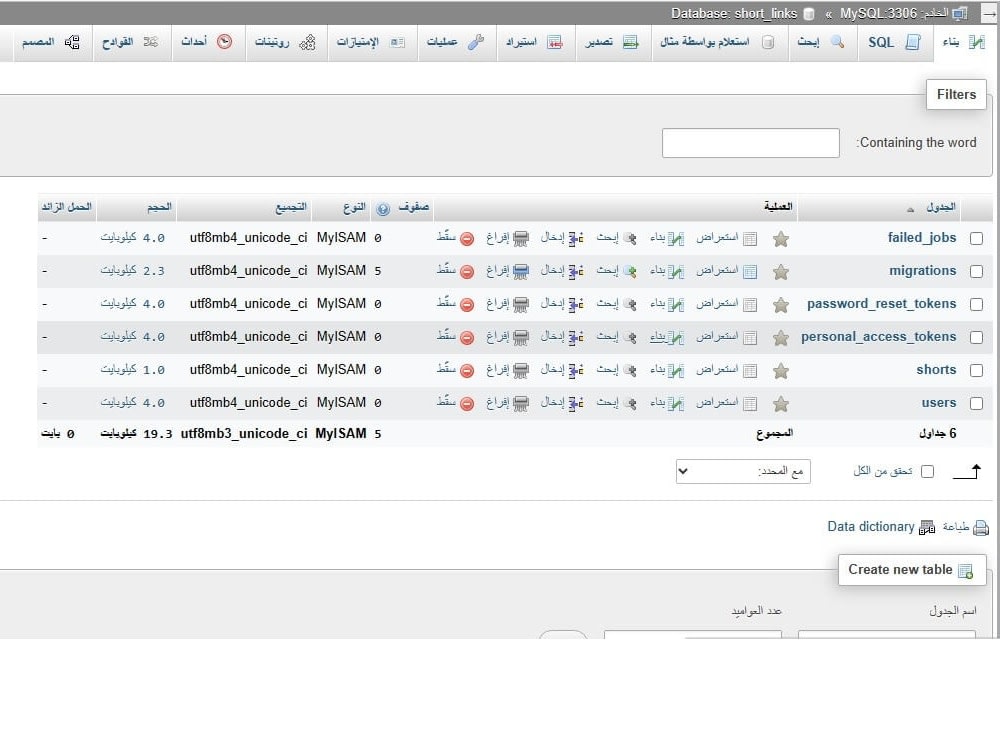Open the بناء (Structure) tab
The width and height of the screenshot is (1000, 750).
pyautogui.click(x=964, y=42)
